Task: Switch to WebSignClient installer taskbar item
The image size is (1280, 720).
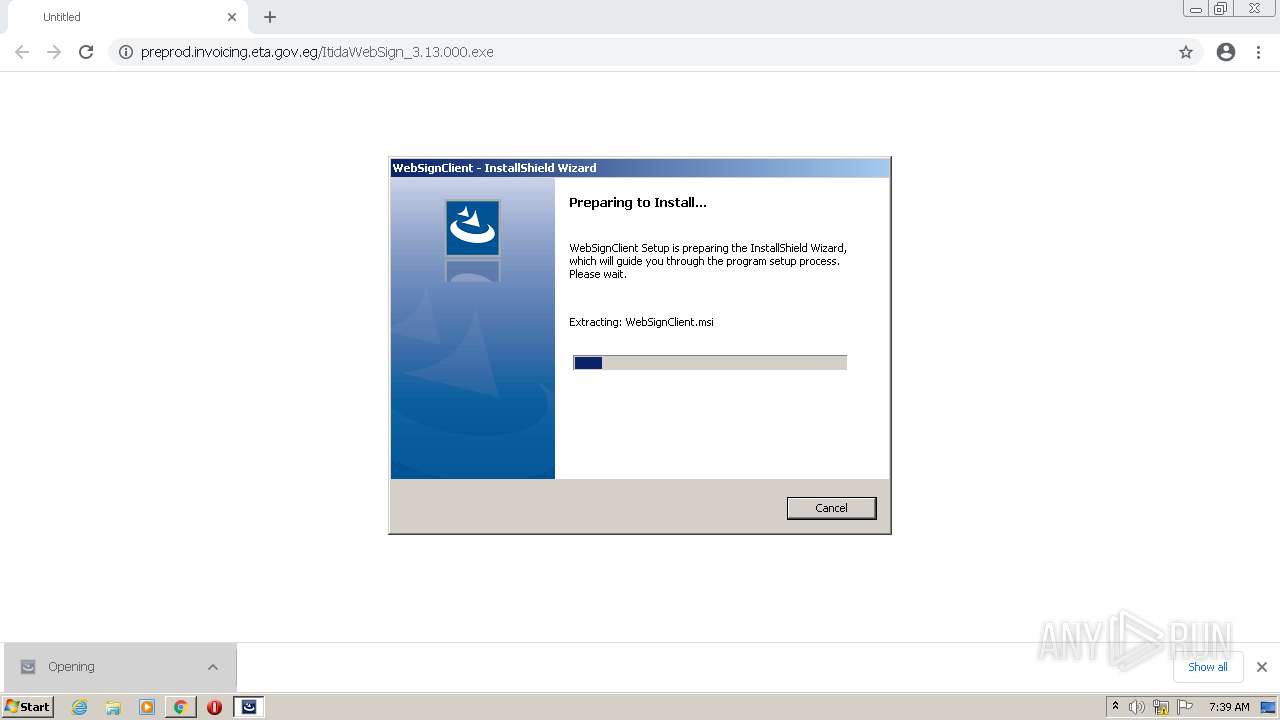Action: tap(249, 707)
